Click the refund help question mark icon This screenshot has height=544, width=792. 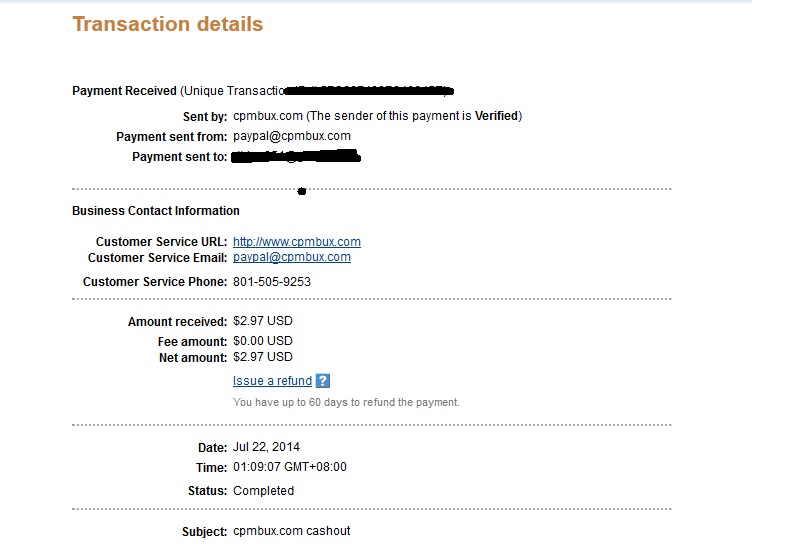point(323,381)
